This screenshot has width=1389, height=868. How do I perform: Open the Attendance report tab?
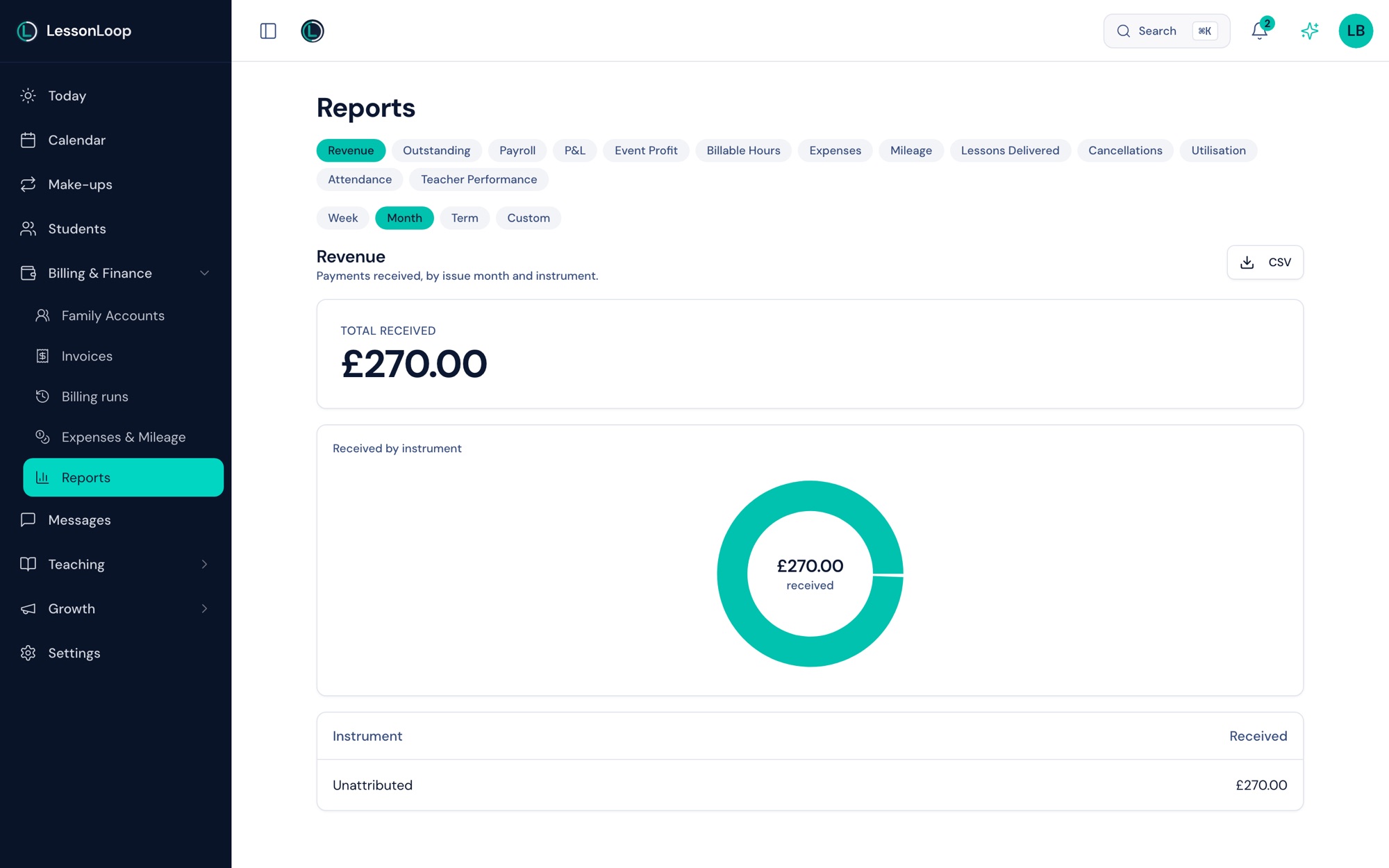[360, 180]
